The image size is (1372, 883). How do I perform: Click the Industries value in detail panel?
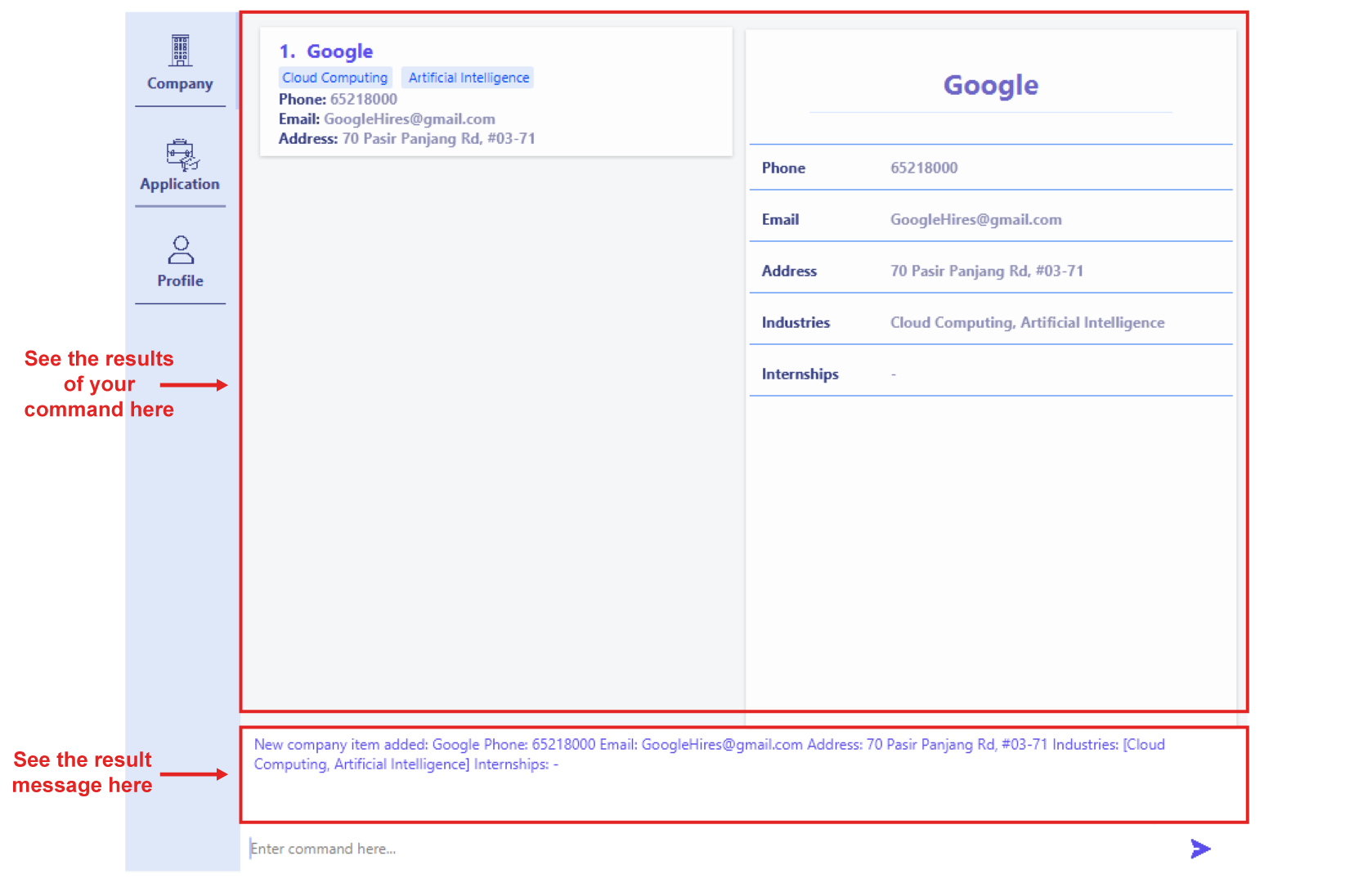[1028, 322]
